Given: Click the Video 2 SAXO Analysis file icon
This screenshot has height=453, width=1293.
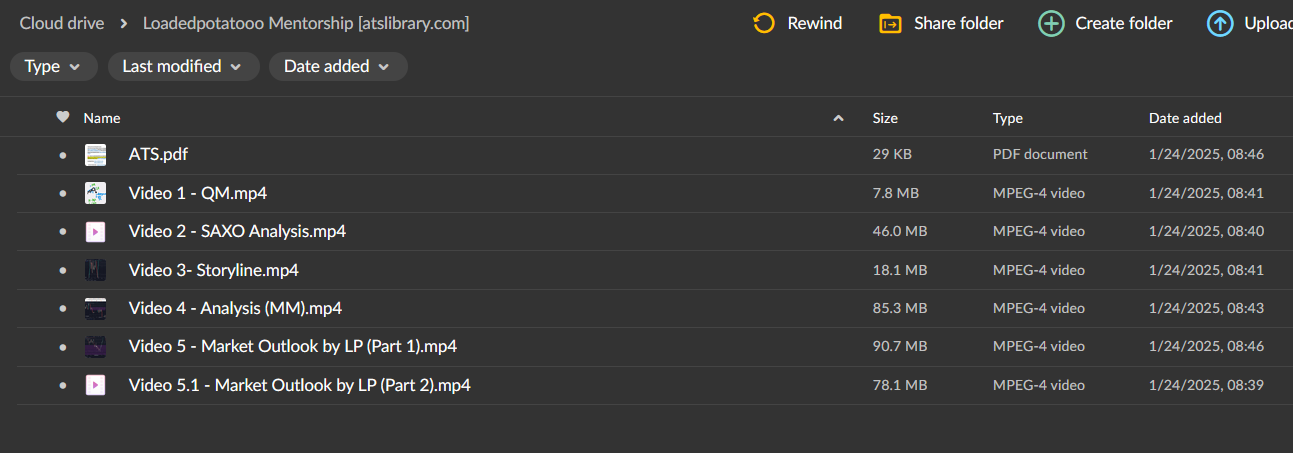Looking at the screenshot, I should coord(96,232).
